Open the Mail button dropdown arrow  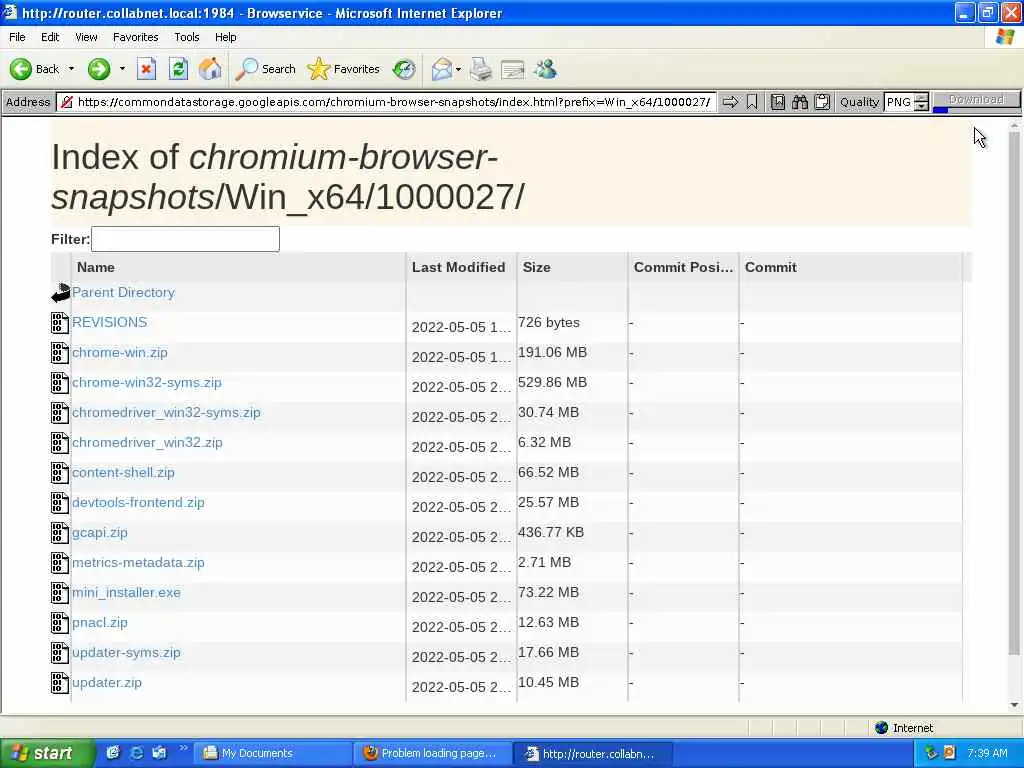coord(458,69)
